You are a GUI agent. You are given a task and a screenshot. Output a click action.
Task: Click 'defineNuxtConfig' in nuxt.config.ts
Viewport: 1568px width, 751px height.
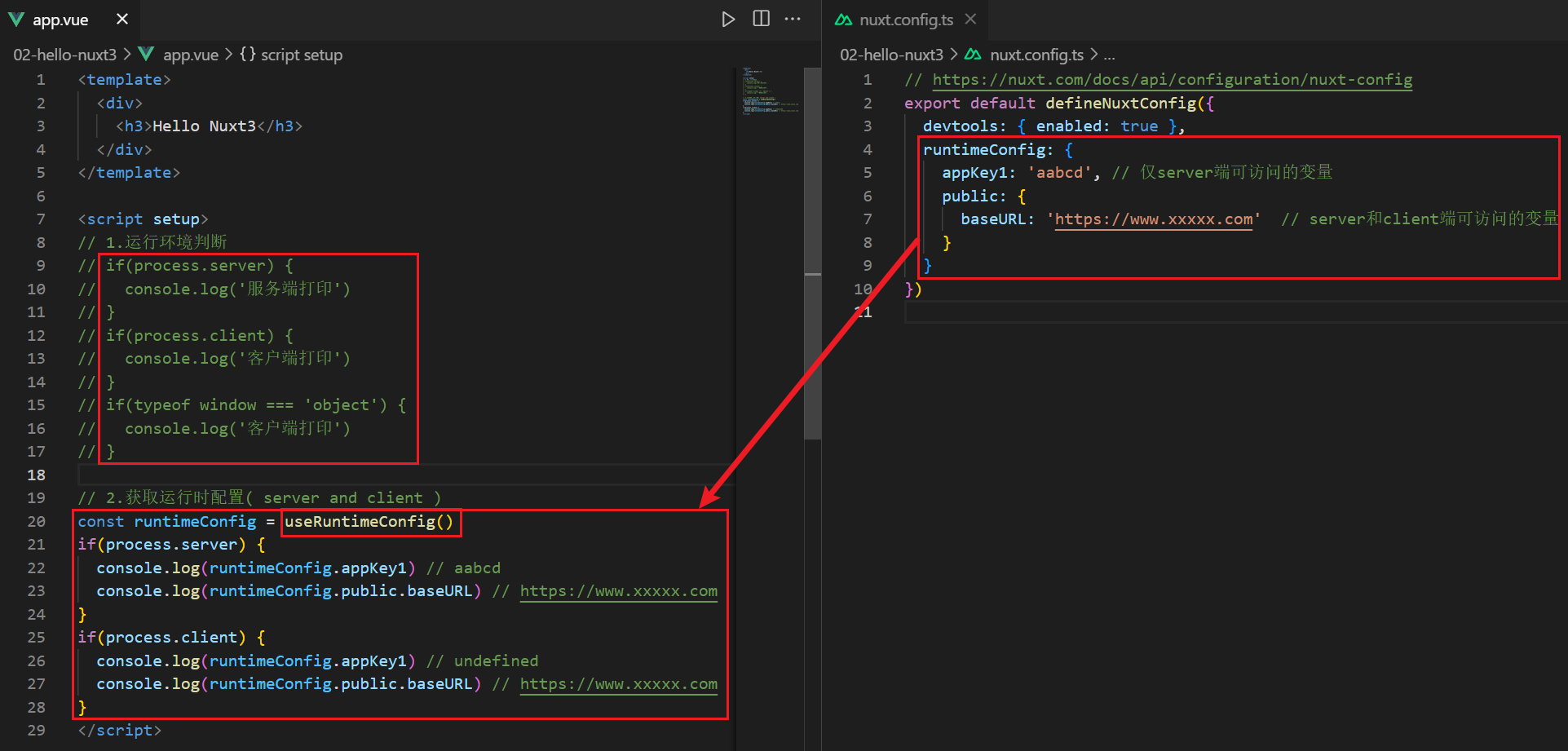click(x=1121, y=104)
